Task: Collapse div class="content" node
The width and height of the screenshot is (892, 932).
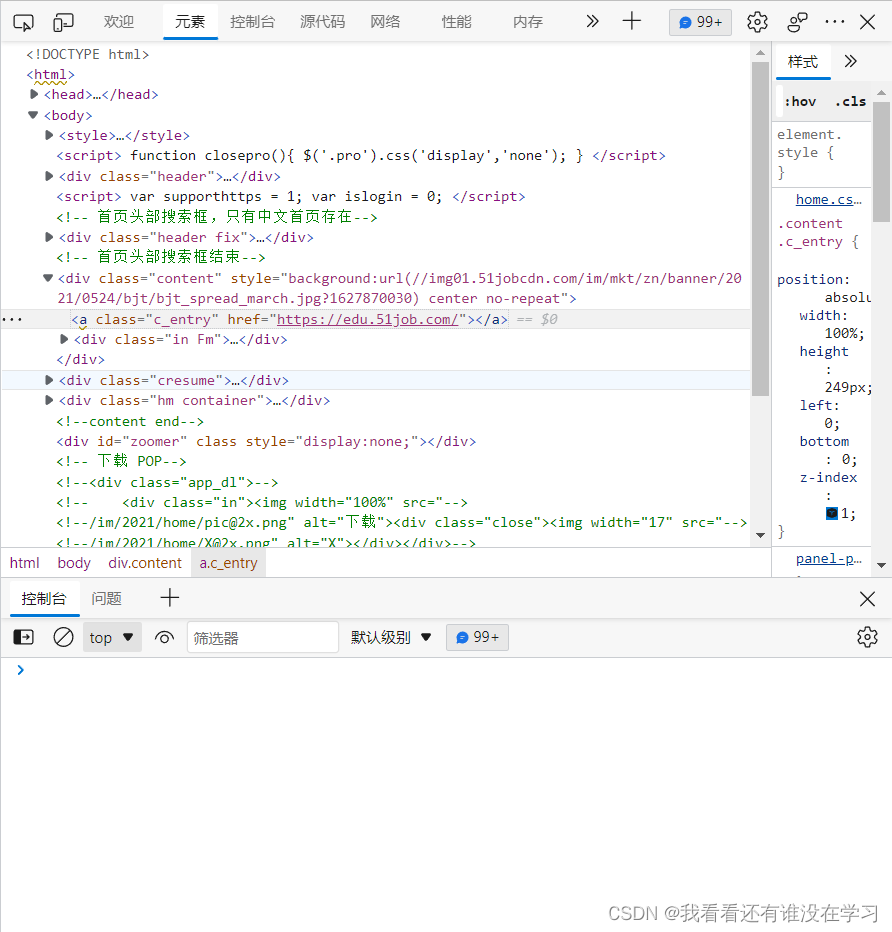Action: pyautogui.click(x=49, y=278)
